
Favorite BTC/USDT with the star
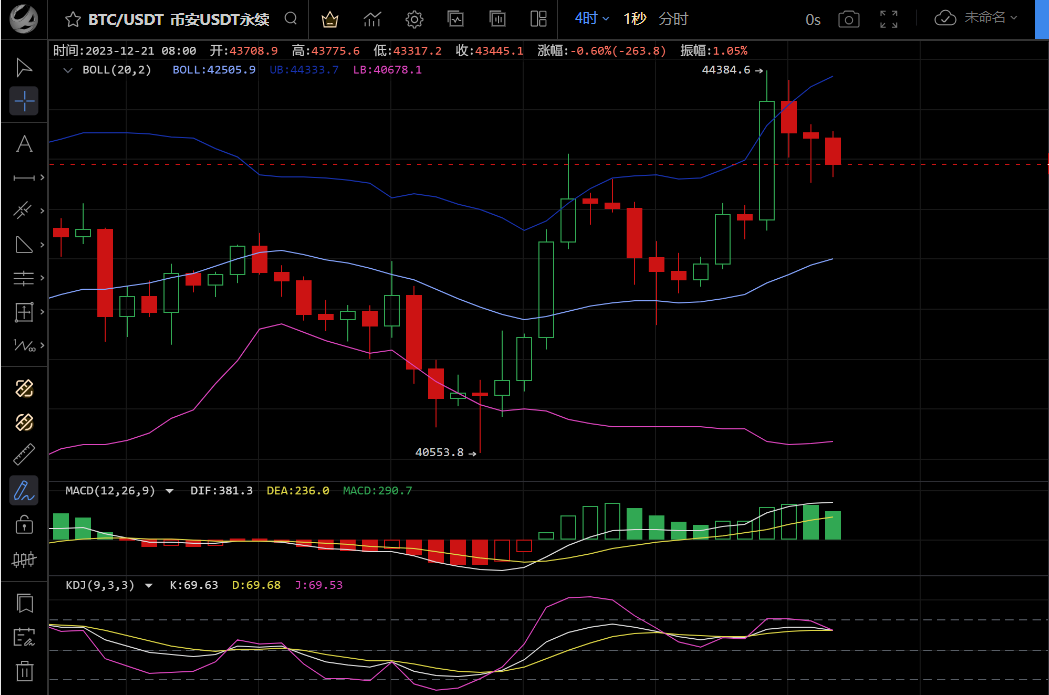73,19
